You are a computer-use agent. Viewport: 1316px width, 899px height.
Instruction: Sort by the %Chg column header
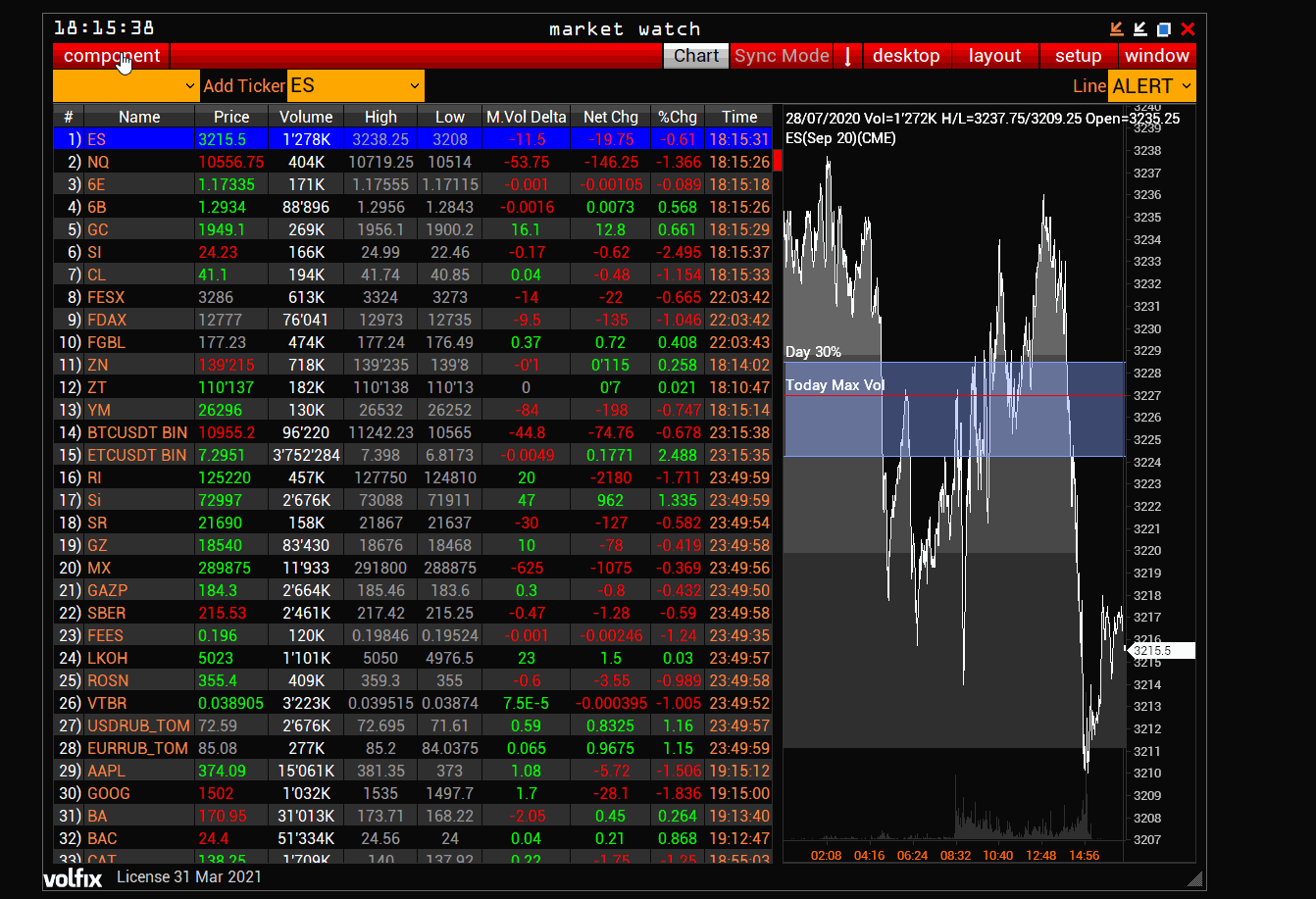coord(678,117)
